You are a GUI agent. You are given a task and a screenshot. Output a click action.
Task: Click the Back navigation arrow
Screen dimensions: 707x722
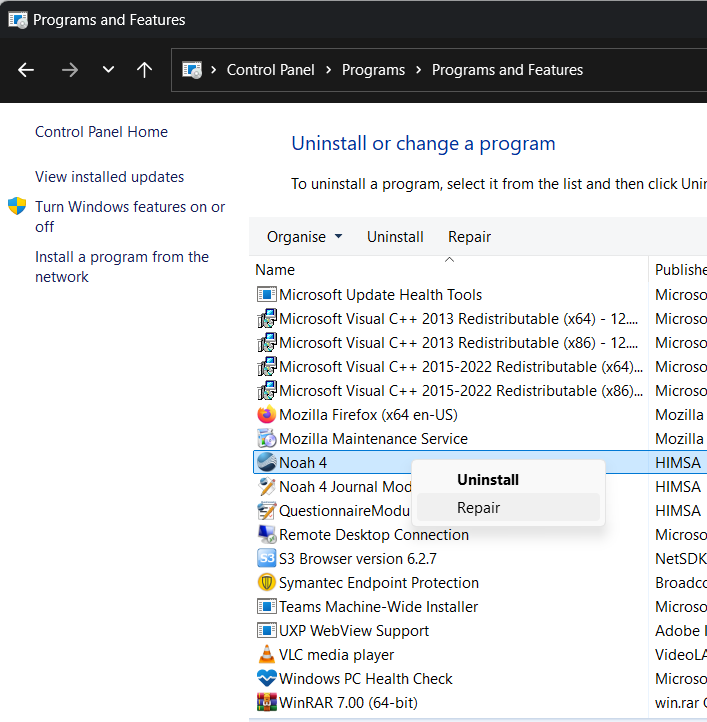pyautogui.click(x=26, y=70)
